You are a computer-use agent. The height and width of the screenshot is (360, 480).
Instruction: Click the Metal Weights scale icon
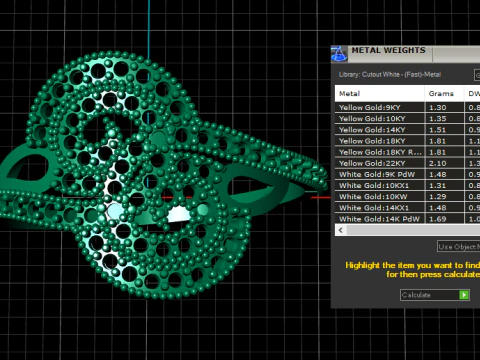click(x=339, y=54)
